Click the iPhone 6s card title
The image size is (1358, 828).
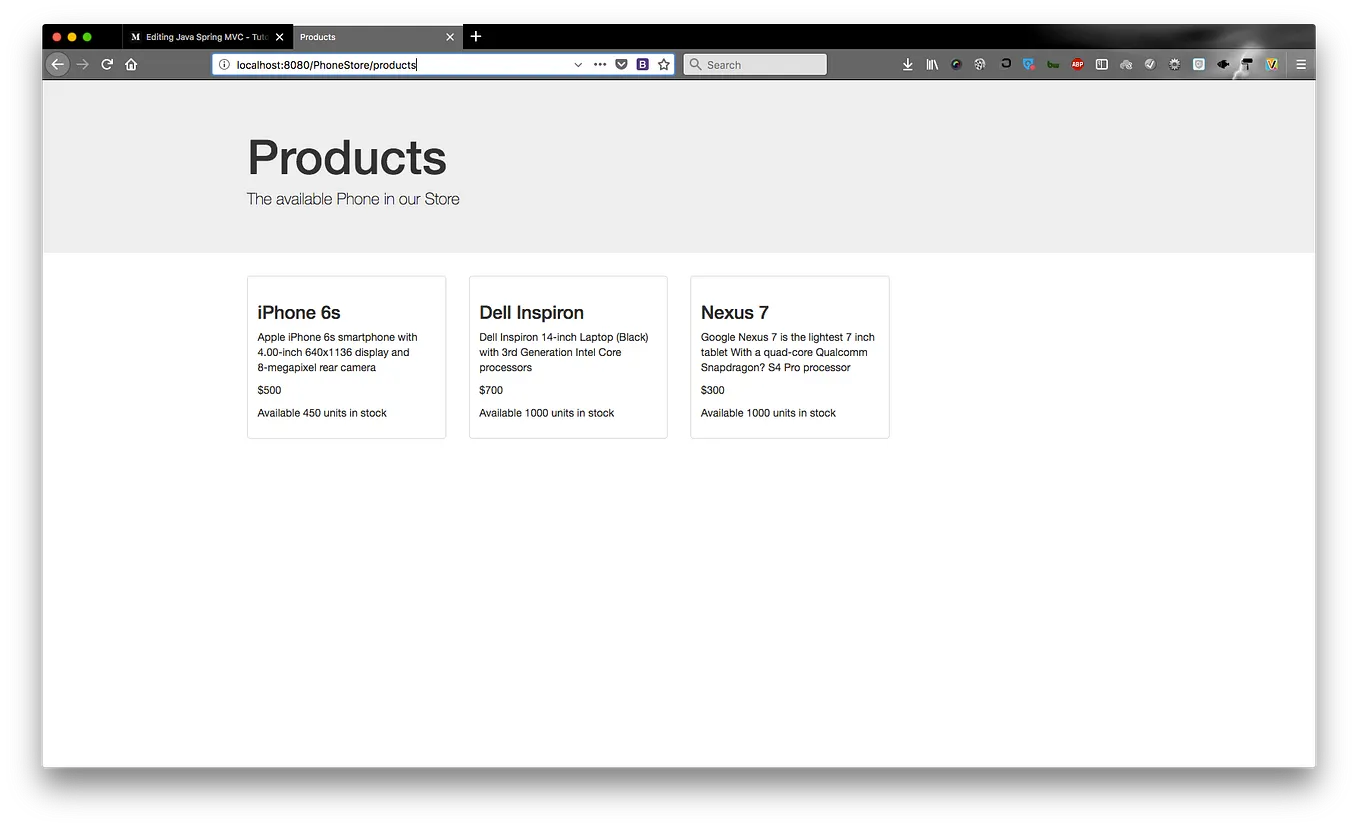[299, 313]
